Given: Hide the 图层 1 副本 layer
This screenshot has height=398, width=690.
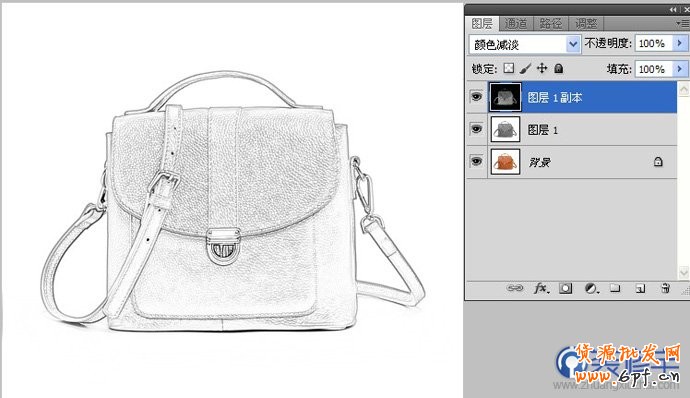Looking at the screenshot, I should tap(476, 96).
